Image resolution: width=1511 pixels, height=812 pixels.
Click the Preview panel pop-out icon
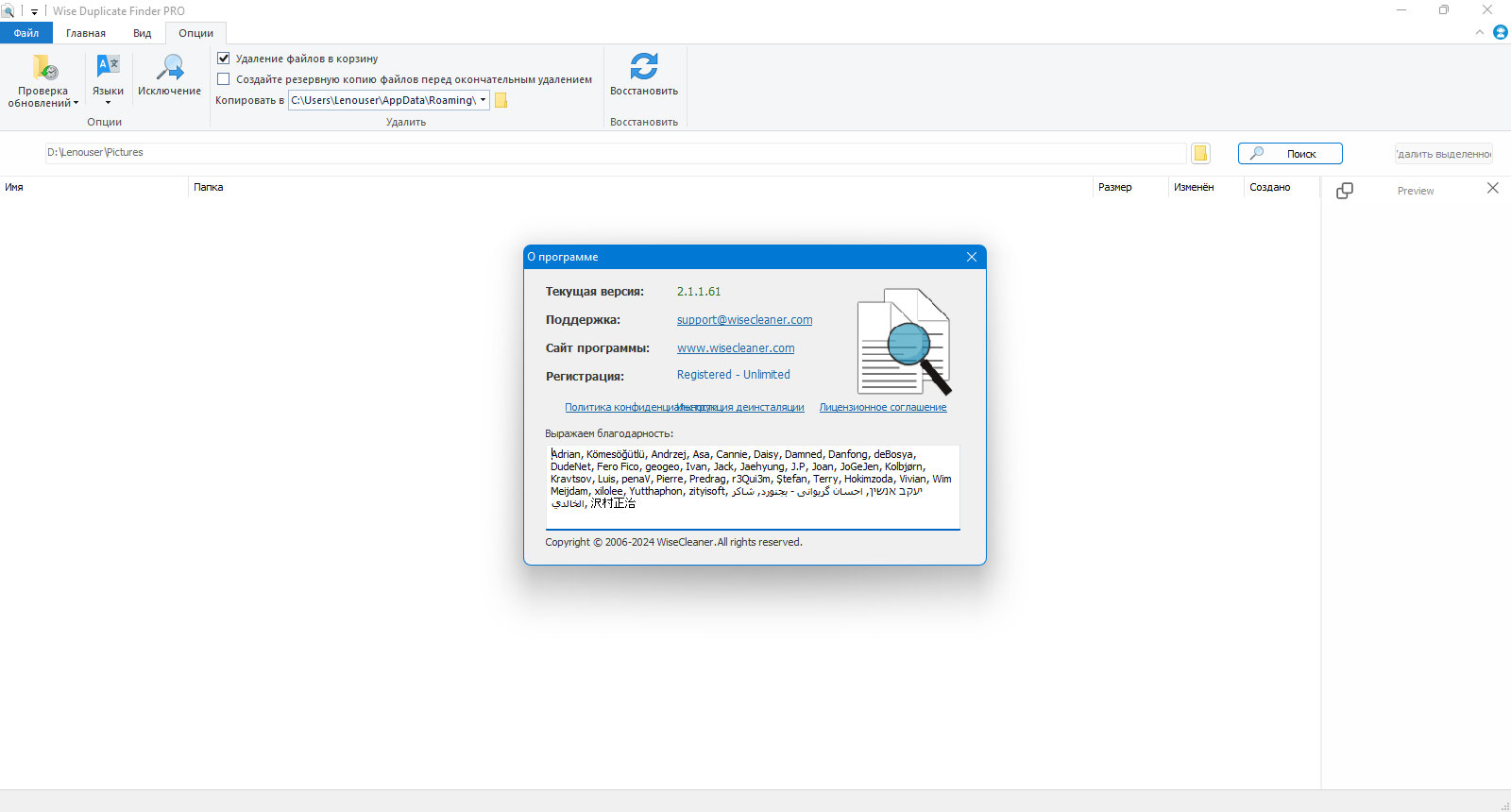1345,191
